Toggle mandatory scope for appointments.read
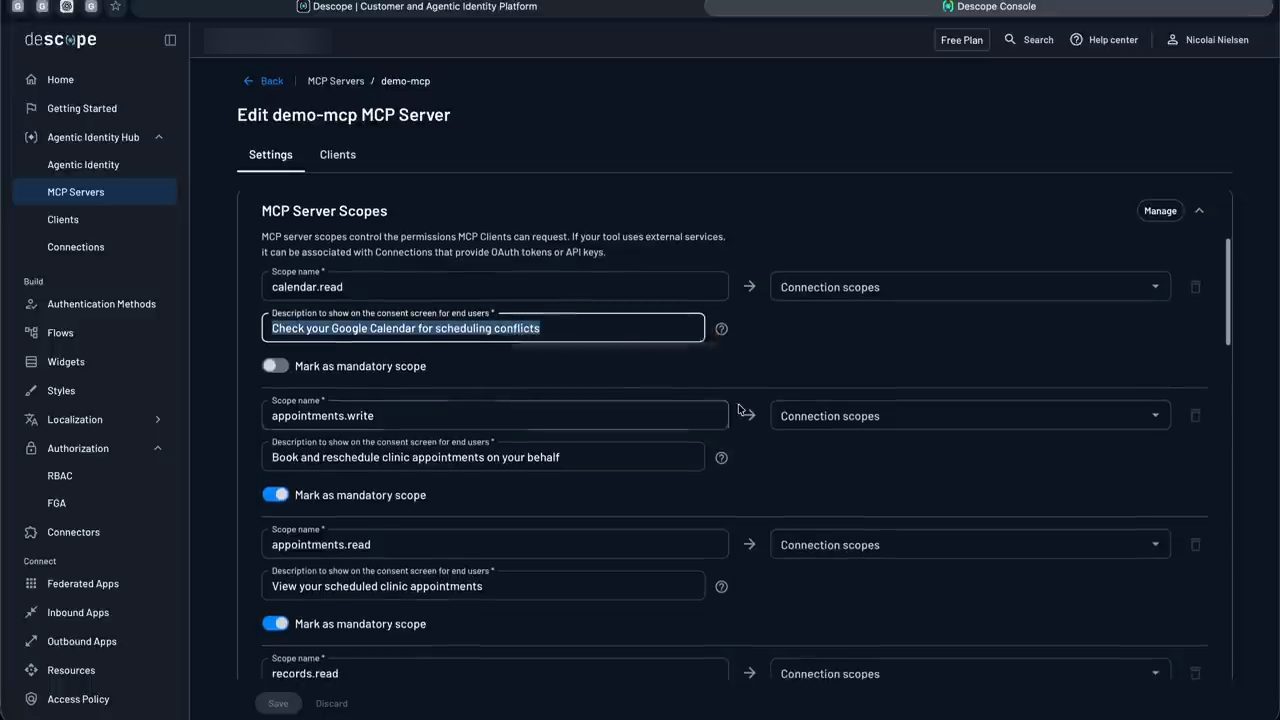The width and height of the screenshot is (1280, 720). (275, 624)
